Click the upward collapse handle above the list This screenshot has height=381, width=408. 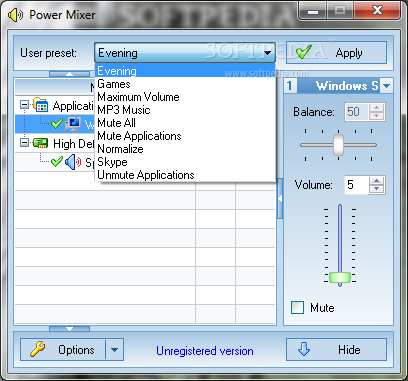point(69,74)
